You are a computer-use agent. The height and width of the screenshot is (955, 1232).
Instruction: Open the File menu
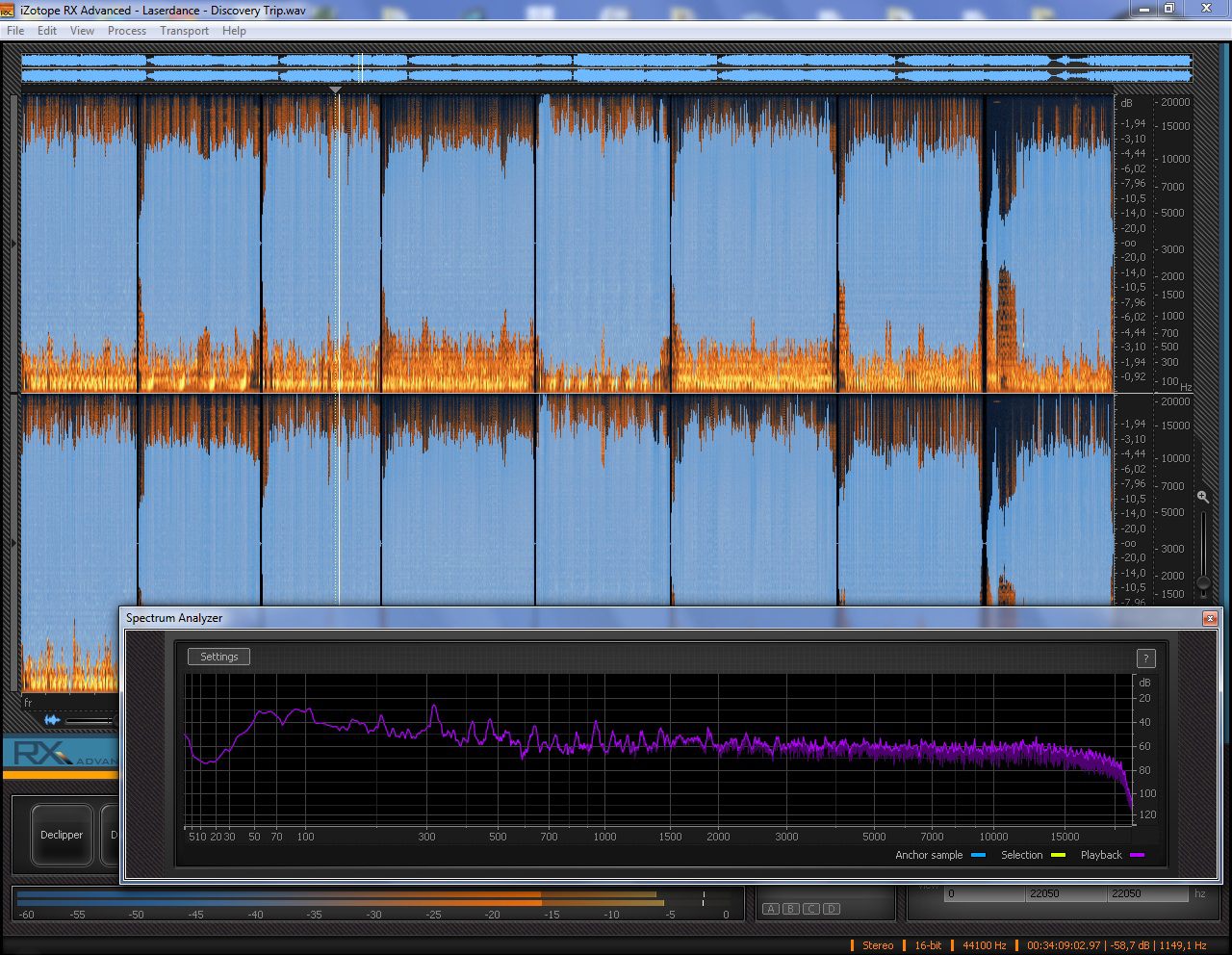coord(15,31)
